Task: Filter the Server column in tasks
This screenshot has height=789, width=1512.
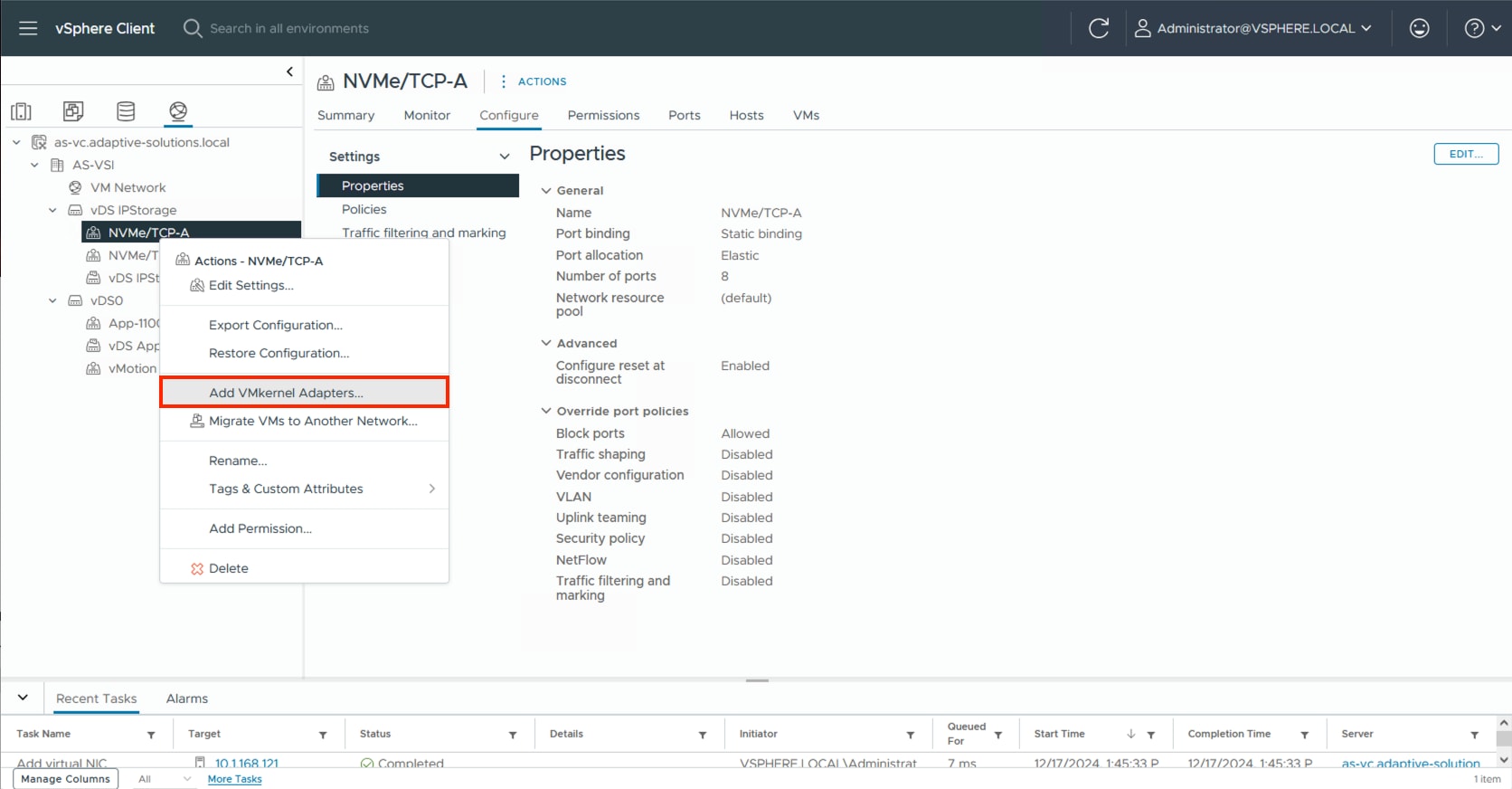Action: pos(1475,735)
